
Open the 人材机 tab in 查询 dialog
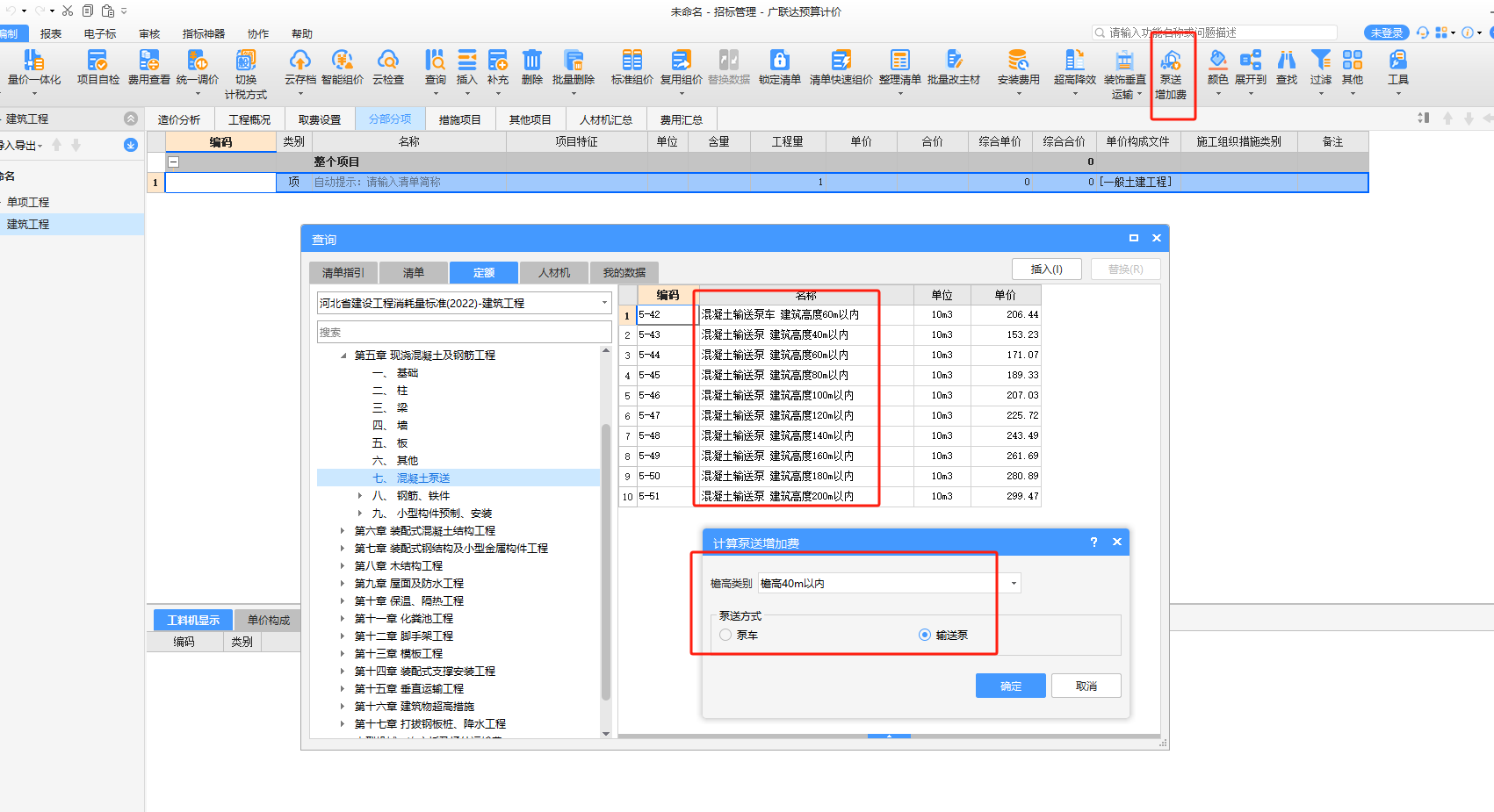[554, 273]
